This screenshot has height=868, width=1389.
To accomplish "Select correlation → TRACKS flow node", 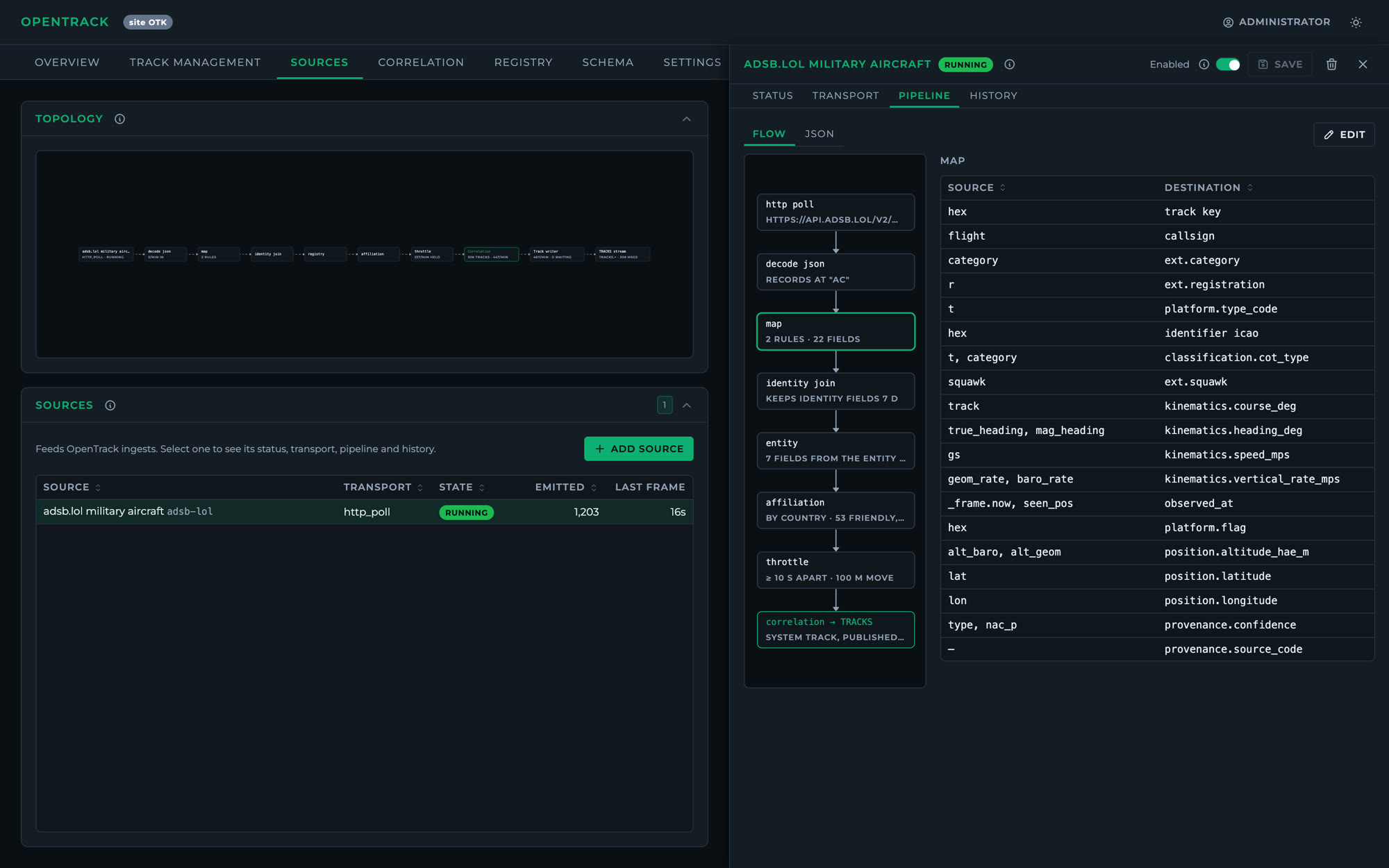I will [x=835, y=630].
